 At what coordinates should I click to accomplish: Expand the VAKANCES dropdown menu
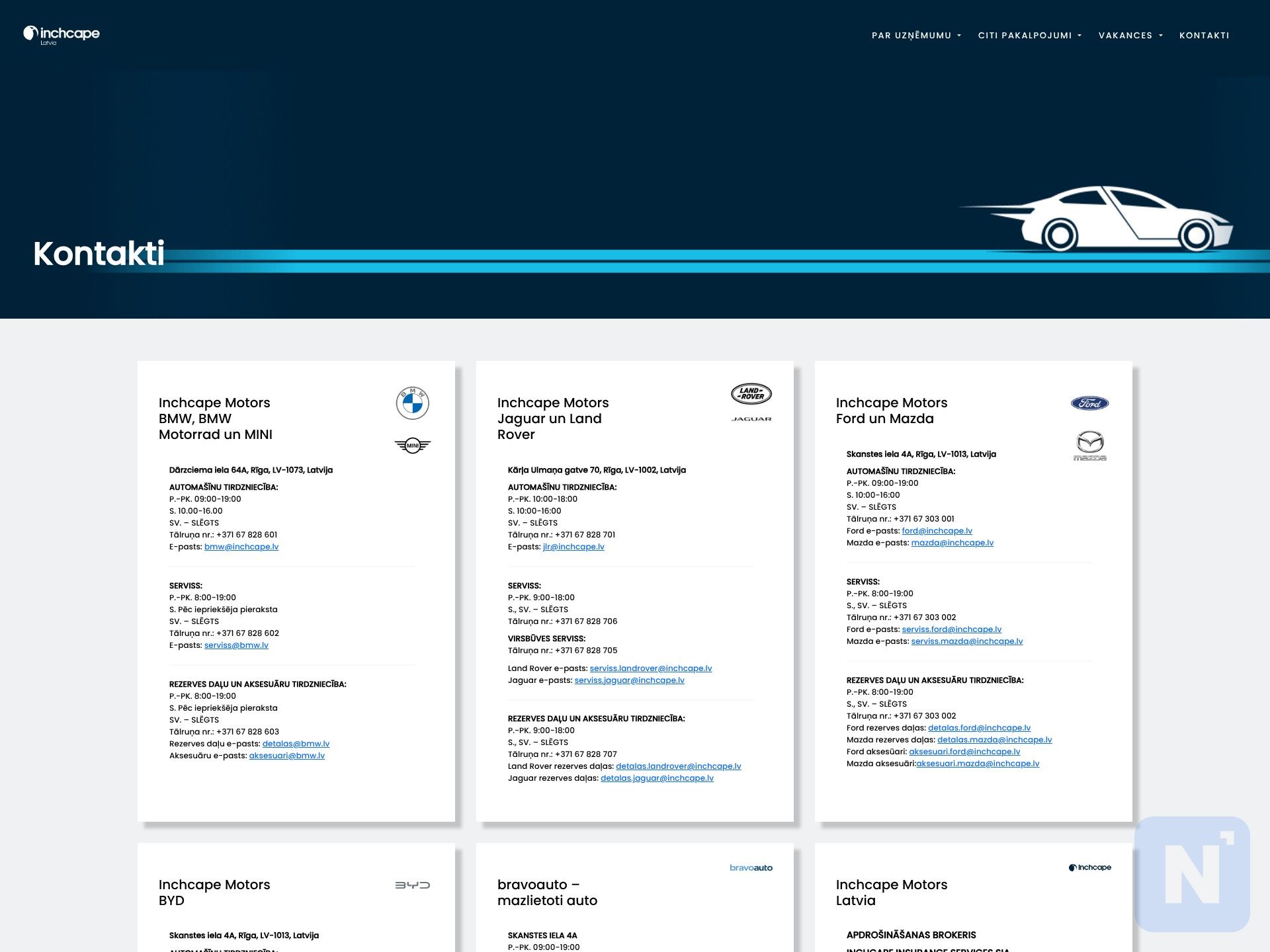1130,36
